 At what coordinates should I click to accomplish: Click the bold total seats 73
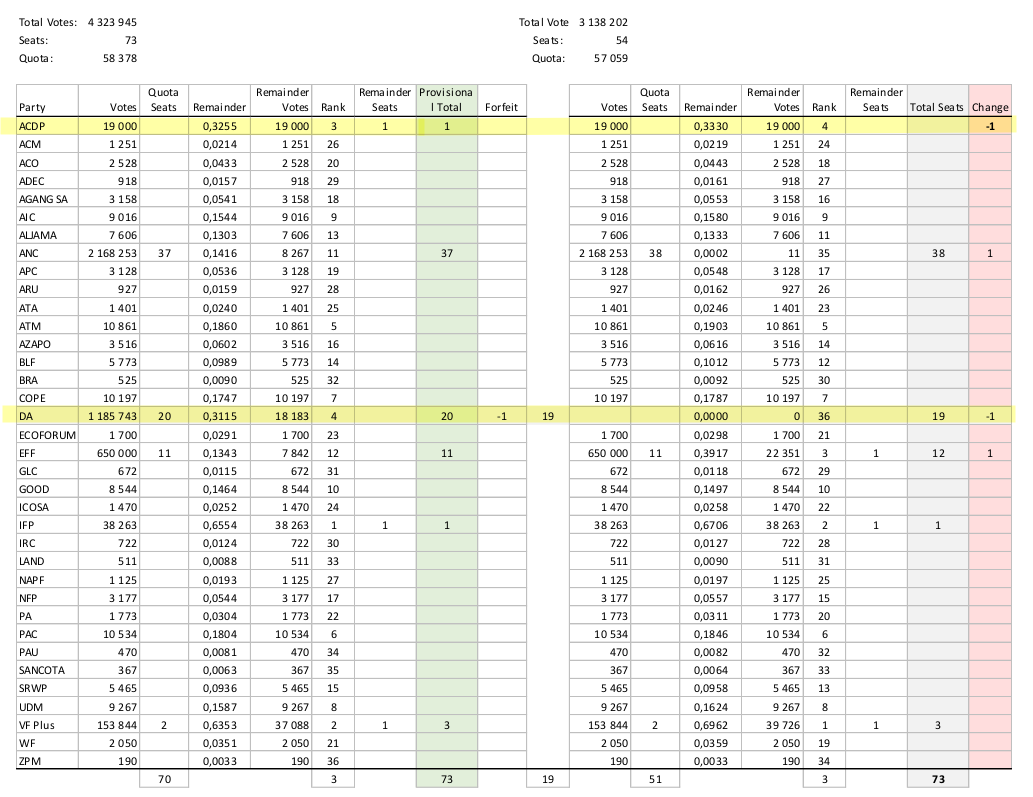click(x=938, y=779)
